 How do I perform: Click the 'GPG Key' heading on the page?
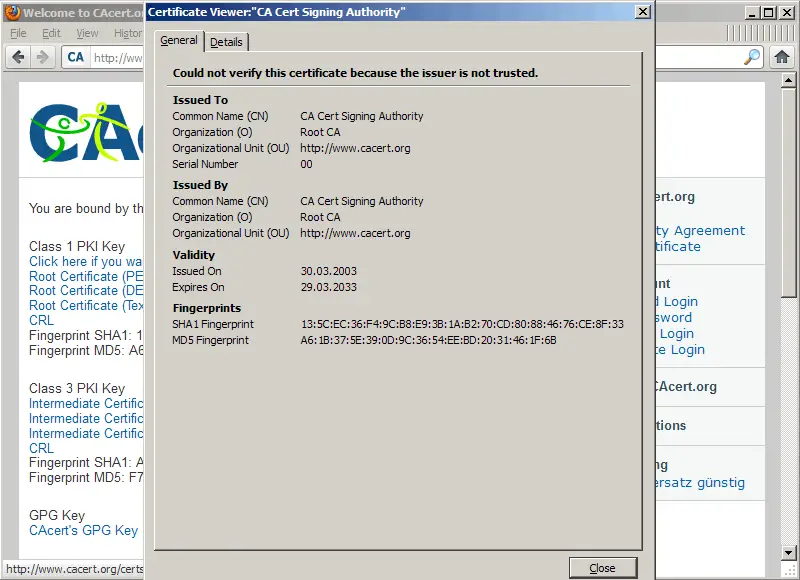point(57,515)
